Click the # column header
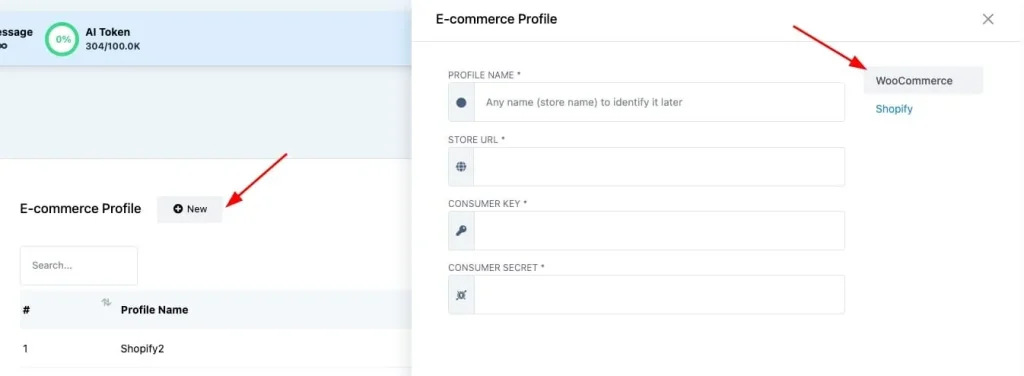The image size is (1024, 376). 26,309
